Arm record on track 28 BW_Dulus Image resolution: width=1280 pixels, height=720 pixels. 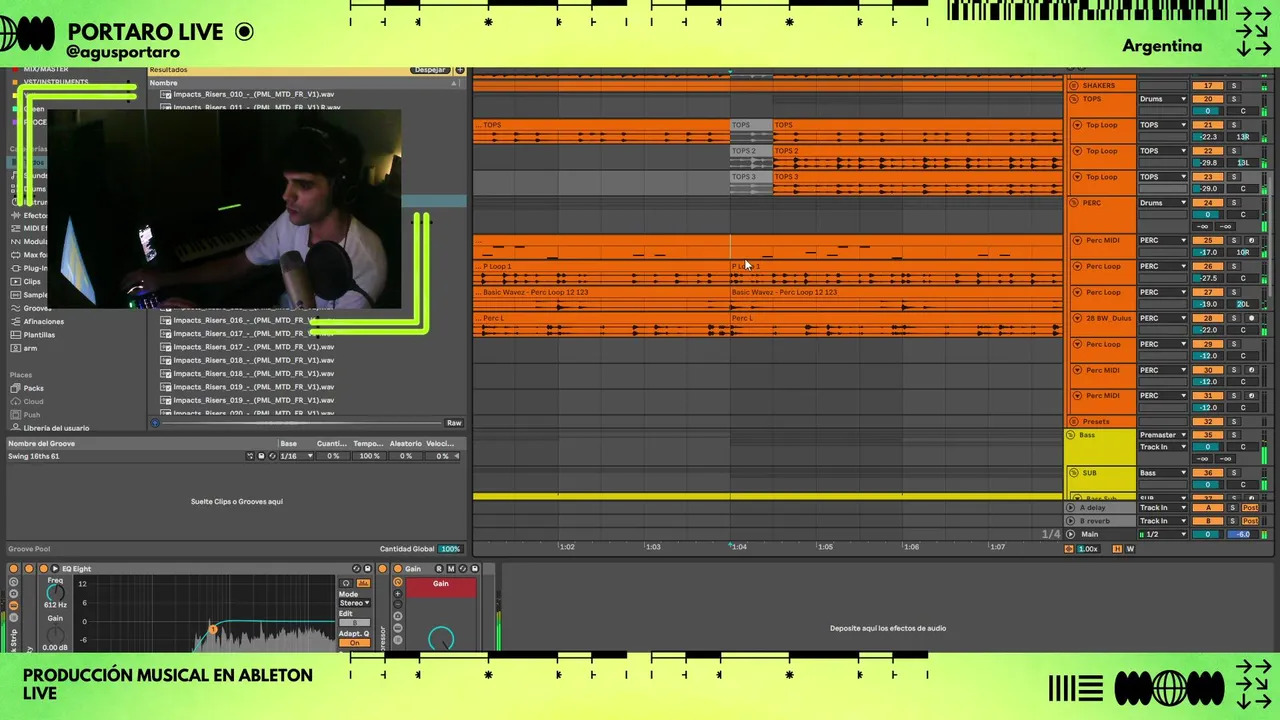pyautogui.click(x=1250, y=318)
